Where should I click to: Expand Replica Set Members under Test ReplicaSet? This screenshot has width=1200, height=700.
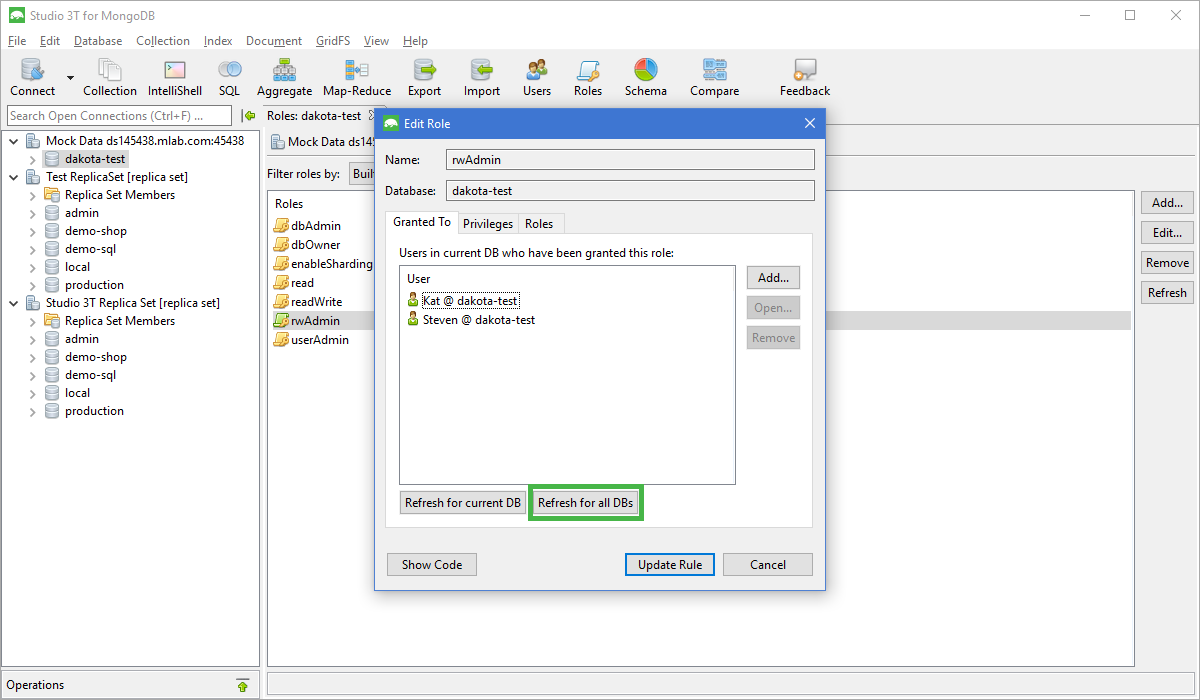(x=31, y=194)
